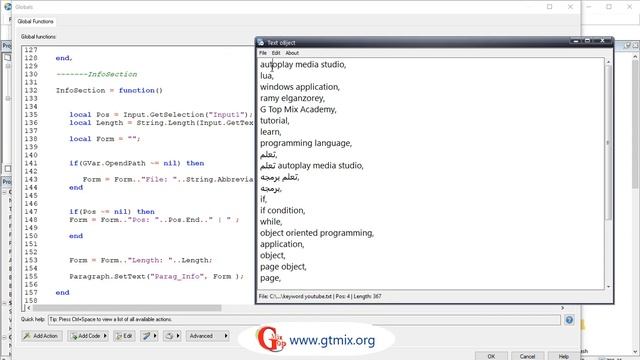The image size is (640, 360).
Task: Open the Add Code dropdown arrow
Action: pos(105,336)
